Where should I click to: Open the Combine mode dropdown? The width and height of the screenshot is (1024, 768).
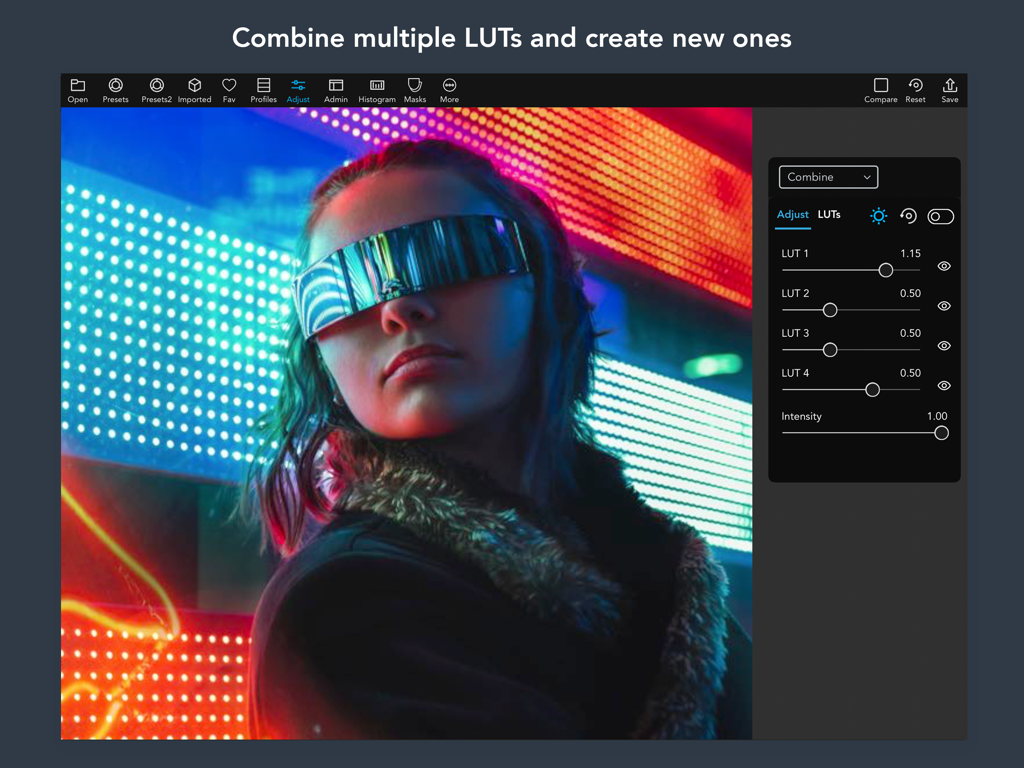pos(828,177)
